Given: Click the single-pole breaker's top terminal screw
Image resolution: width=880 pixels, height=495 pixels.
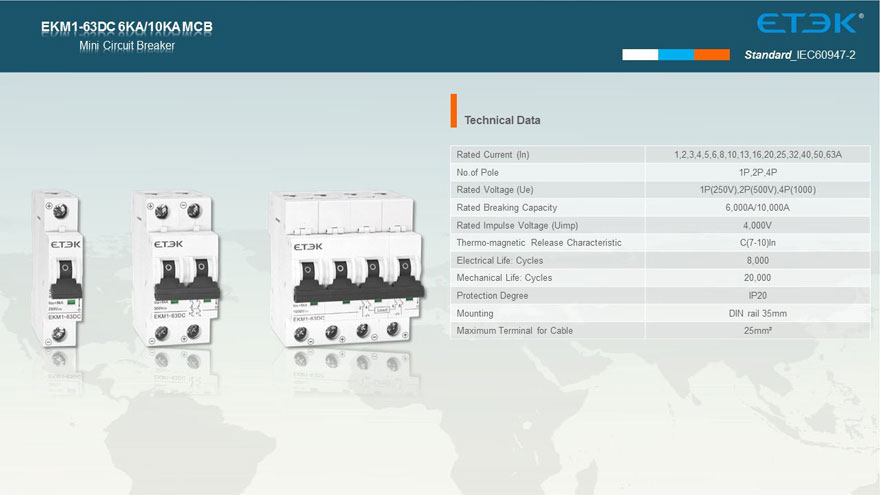Looking at the screenshot, I should point(59,211).
